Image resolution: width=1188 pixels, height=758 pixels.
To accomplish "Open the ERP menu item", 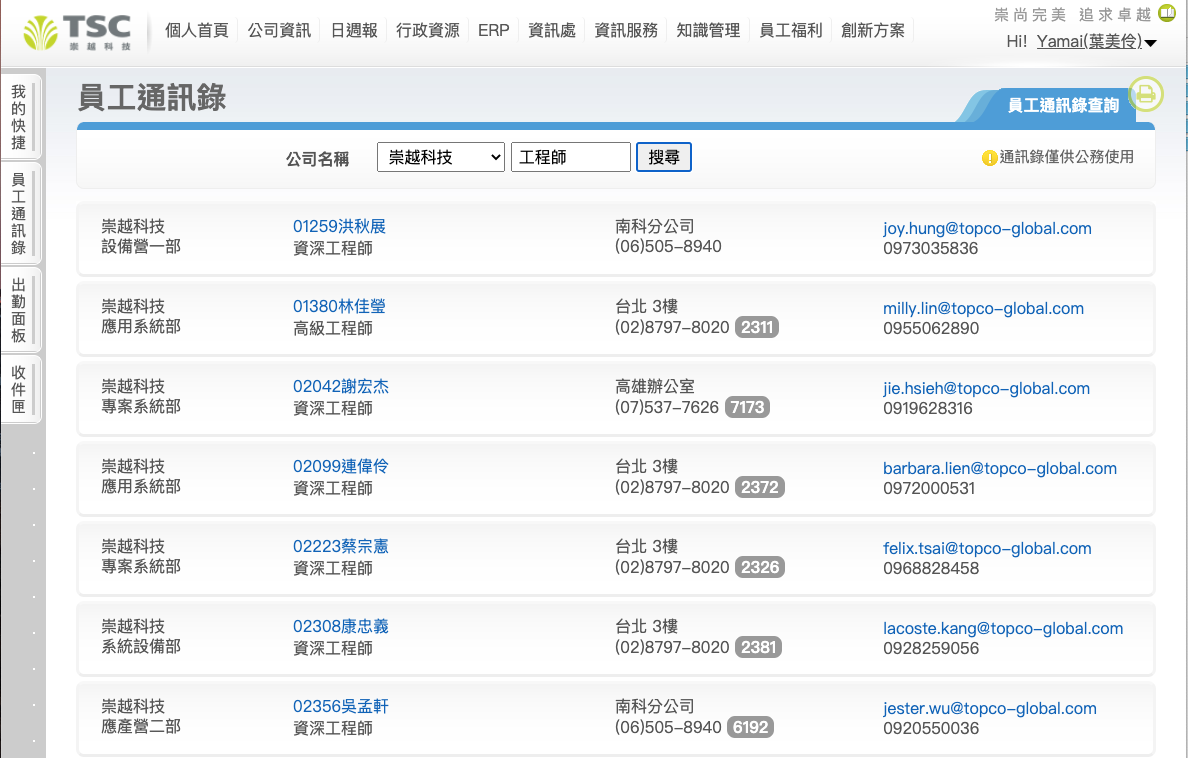I will point(493,30).
